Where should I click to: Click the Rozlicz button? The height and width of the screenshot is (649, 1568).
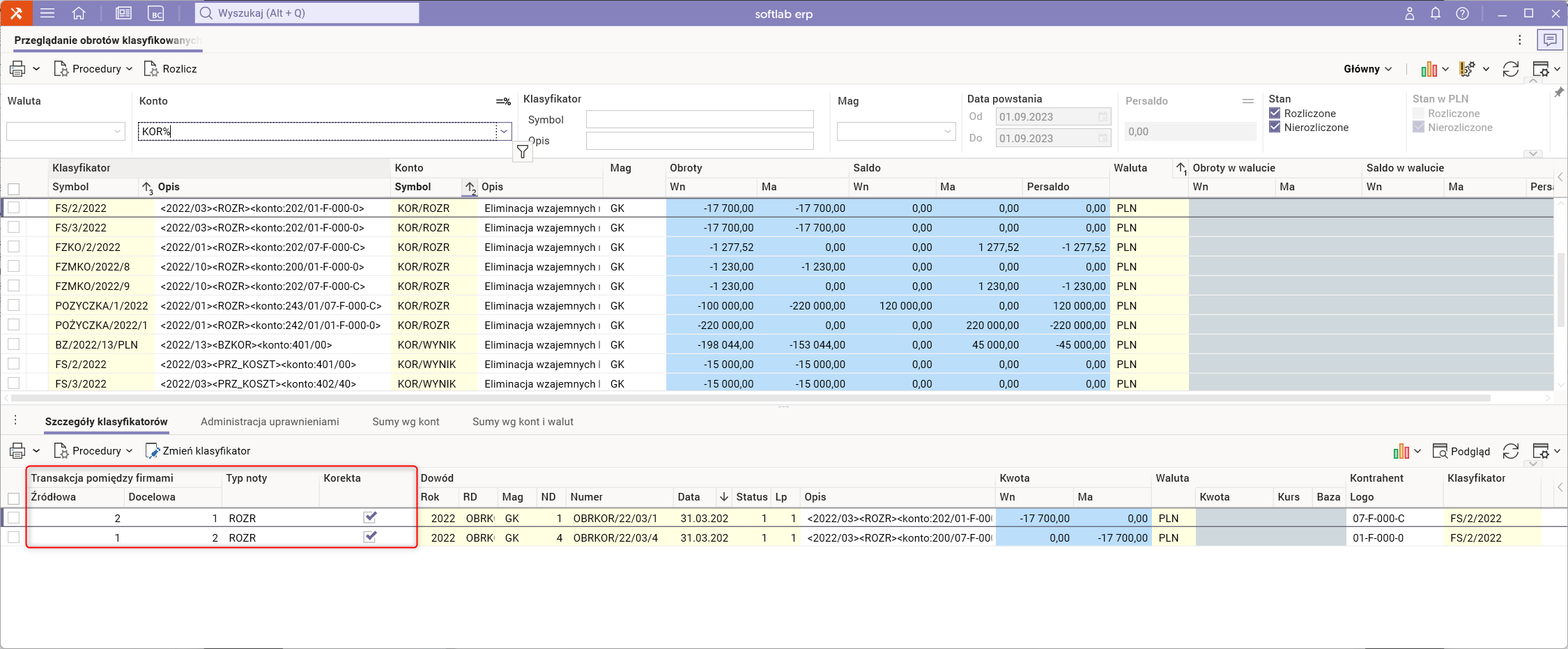coord(171,69)
